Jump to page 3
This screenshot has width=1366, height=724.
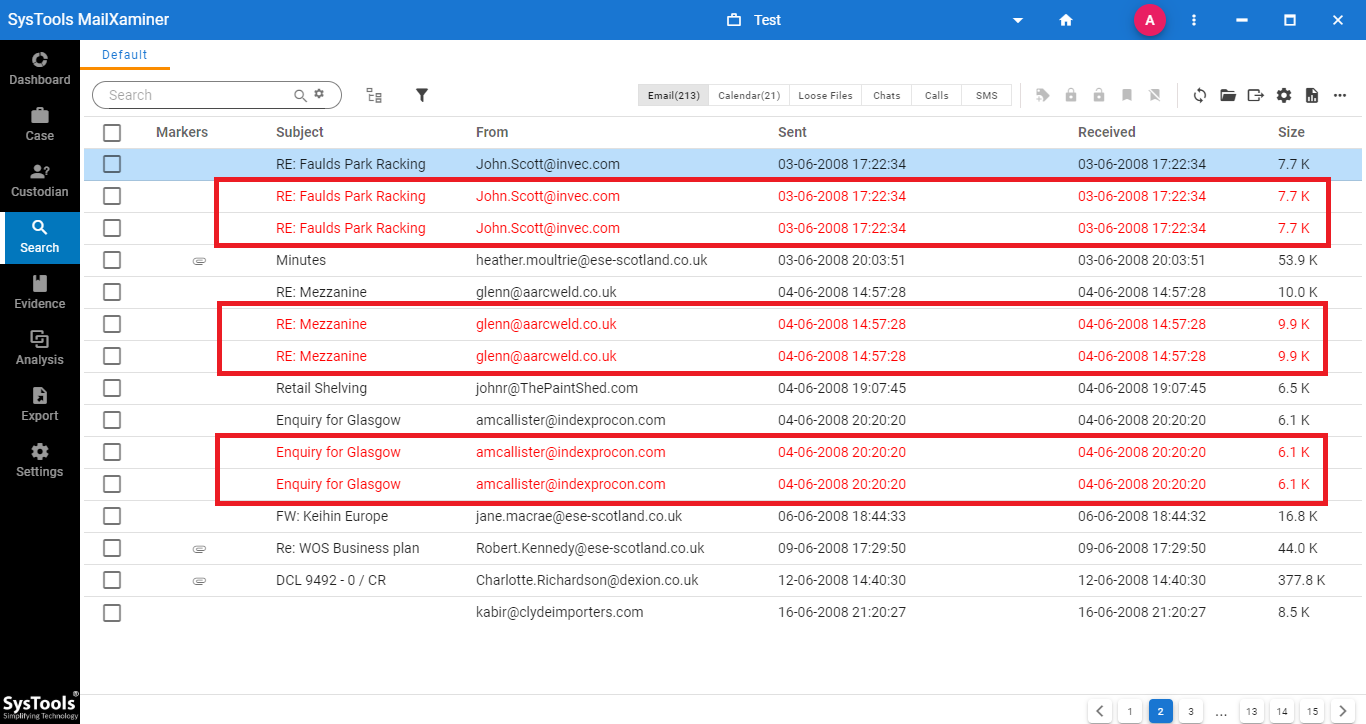click(x=1190, y=711)
